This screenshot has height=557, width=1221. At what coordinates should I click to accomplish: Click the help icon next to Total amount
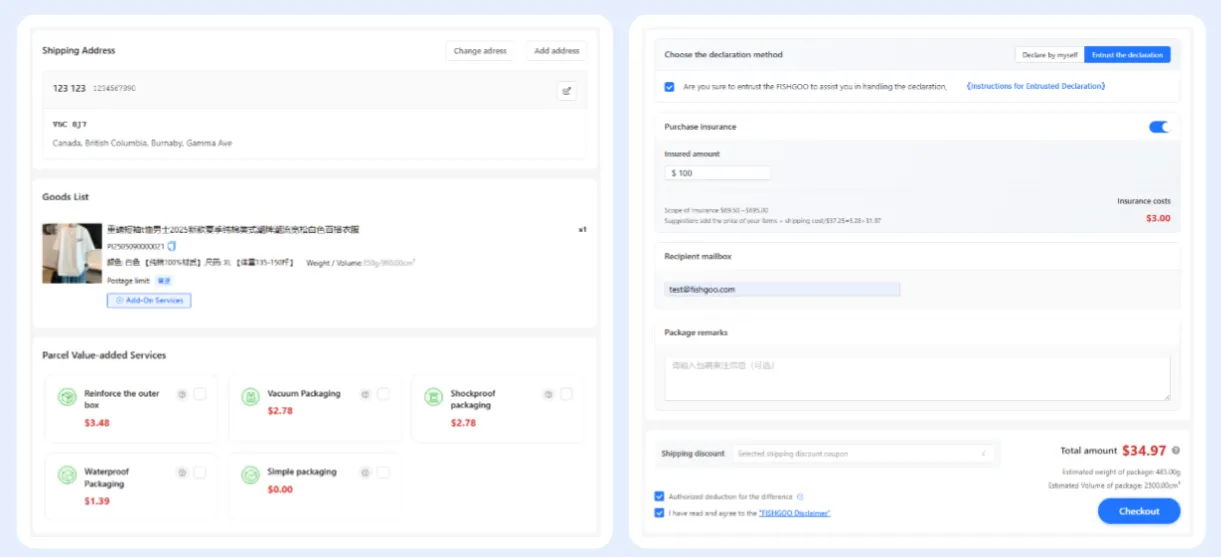pos(1175,451)
